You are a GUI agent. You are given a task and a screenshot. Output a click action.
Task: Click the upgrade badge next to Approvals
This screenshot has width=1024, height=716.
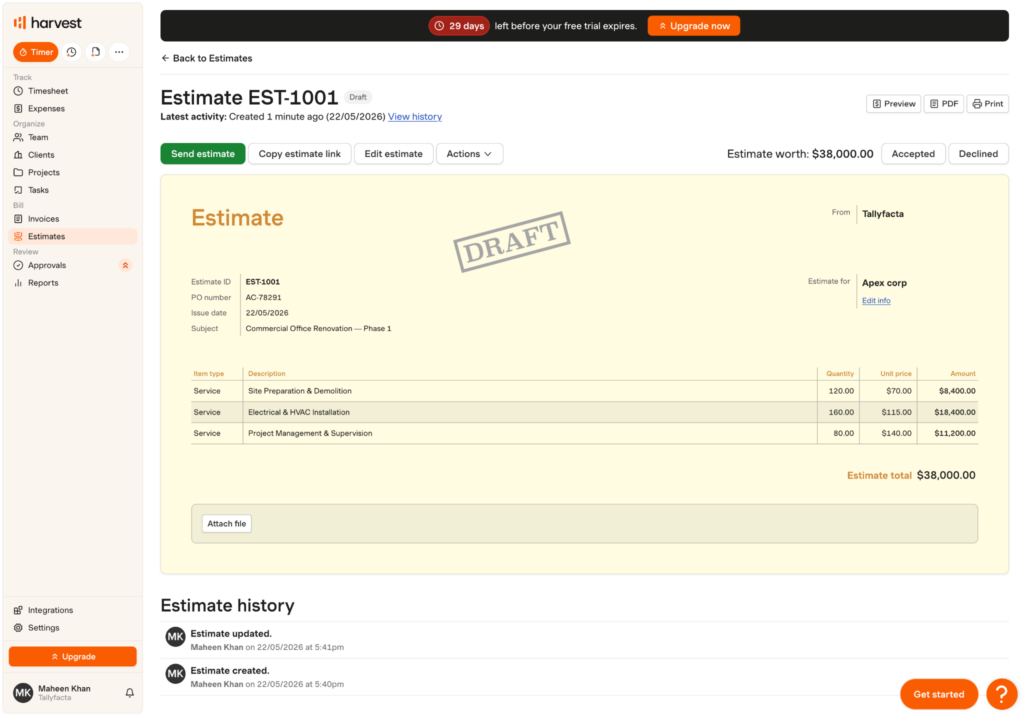(125, 265)
